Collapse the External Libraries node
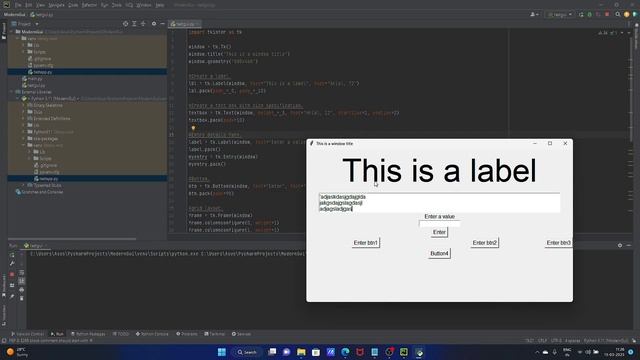640x360 pixels. pos(12,92)
